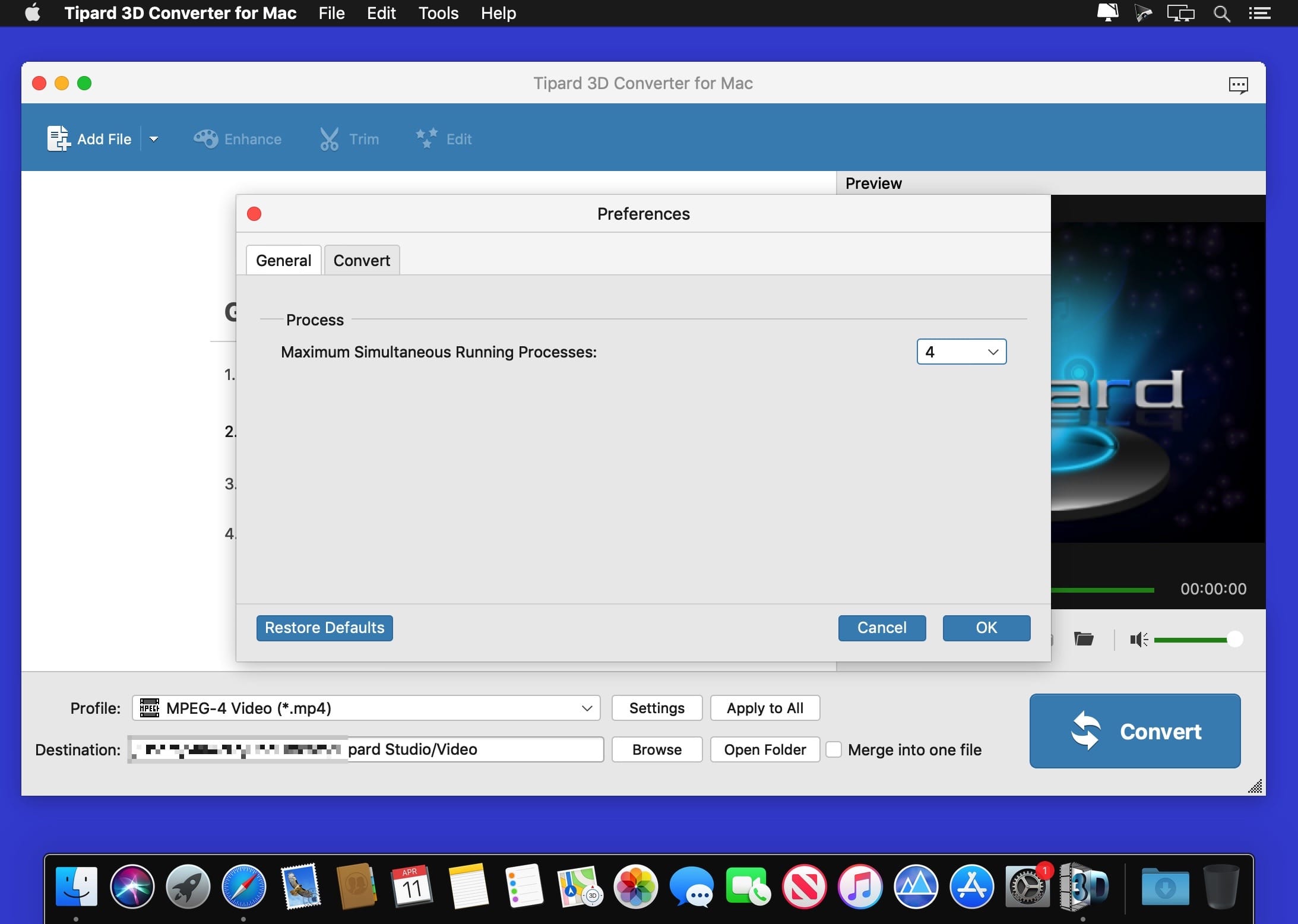Open the Tools menu

coord(438,13)
